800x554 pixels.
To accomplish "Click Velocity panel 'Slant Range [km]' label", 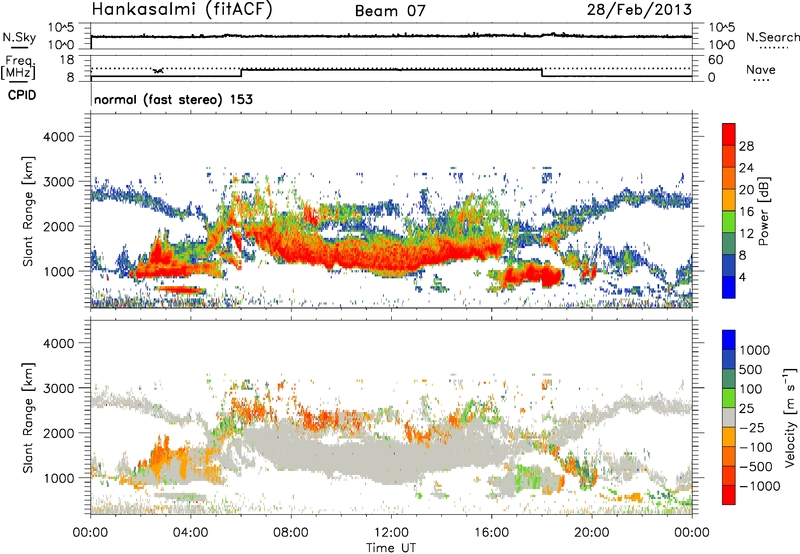I will [28, 417].
